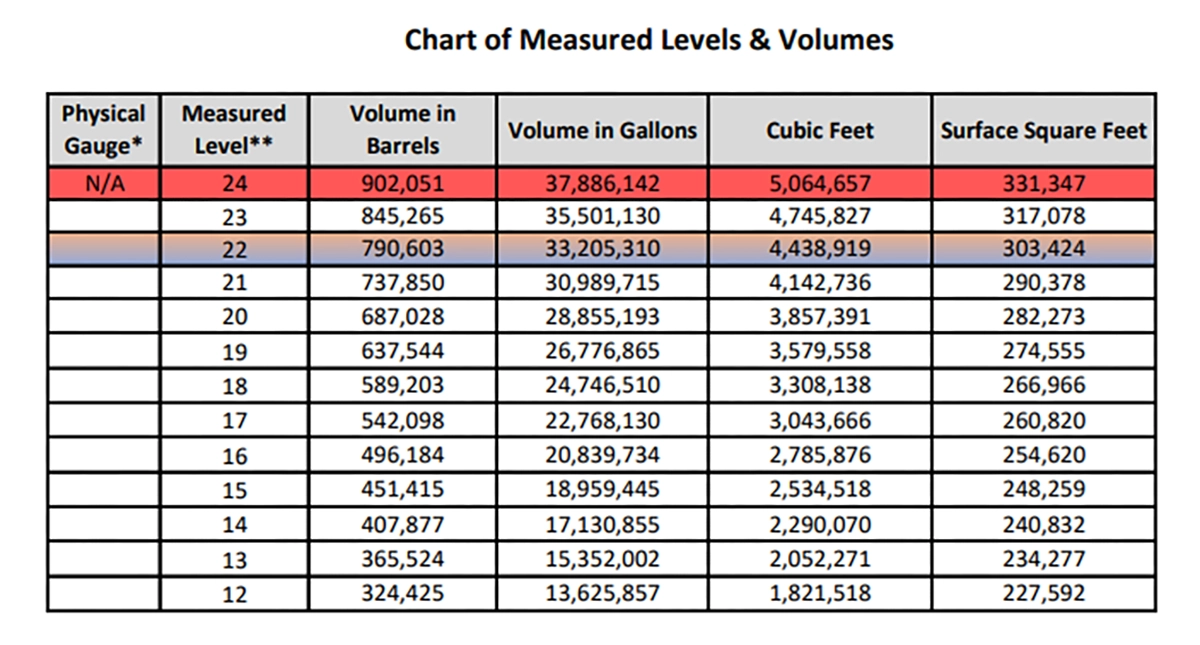The height and width of the screenshot is (645, 1200).
Task: Click barrels value '496,184'
Action: 402,455
